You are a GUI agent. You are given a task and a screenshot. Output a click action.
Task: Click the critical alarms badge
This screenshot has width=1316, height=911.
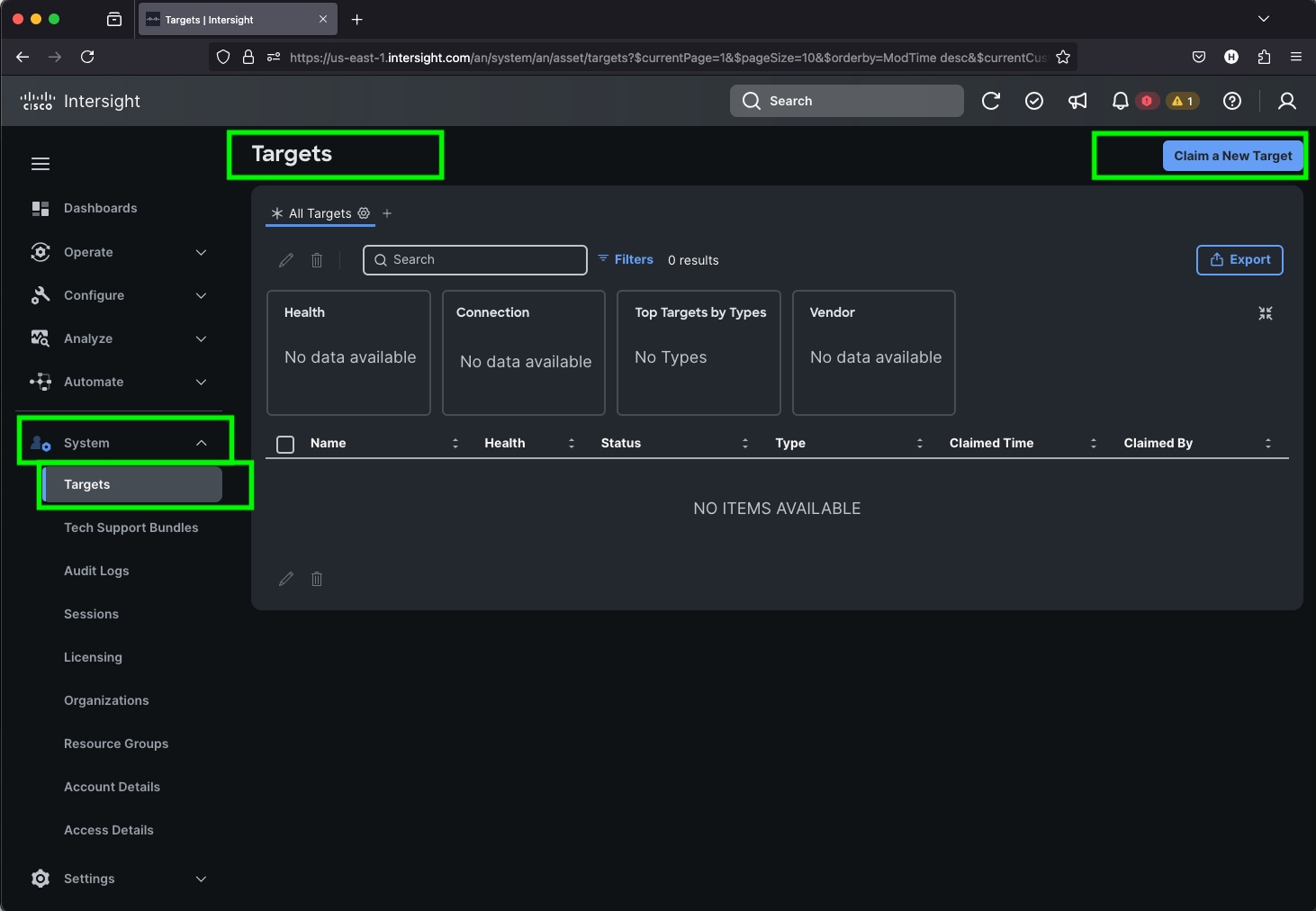tap(1147, 101)
